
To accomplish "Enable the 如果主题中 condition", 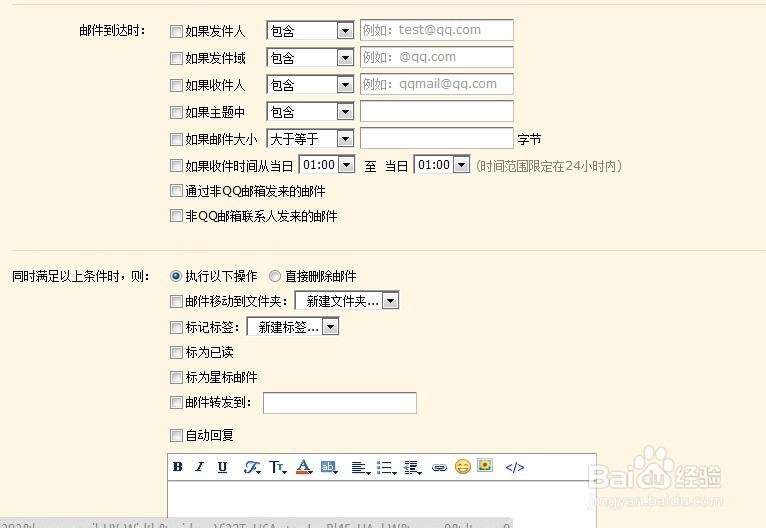I will coord(176,112).
